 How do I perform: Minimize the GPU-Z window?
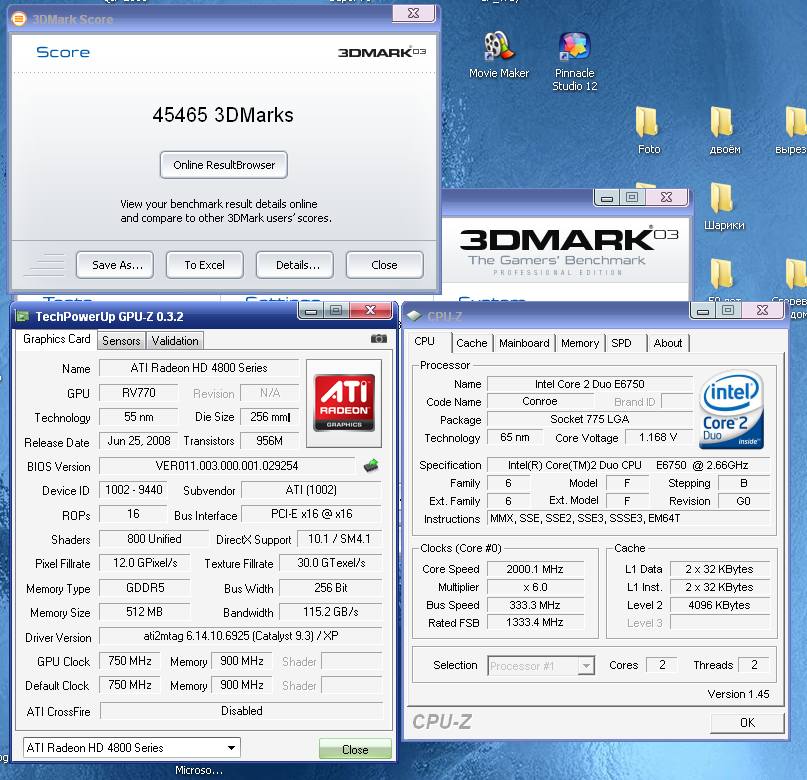point(310,311)
